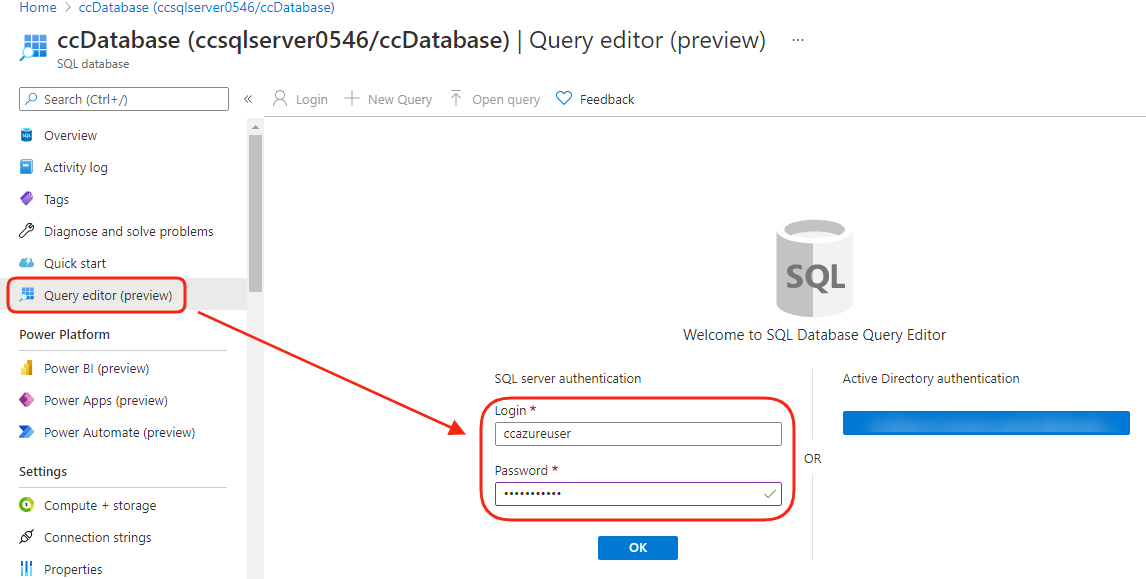Click the Power Apps diamond icon
The height and width of the screenshot is (579, 1146).
click(x=27, y=400)
